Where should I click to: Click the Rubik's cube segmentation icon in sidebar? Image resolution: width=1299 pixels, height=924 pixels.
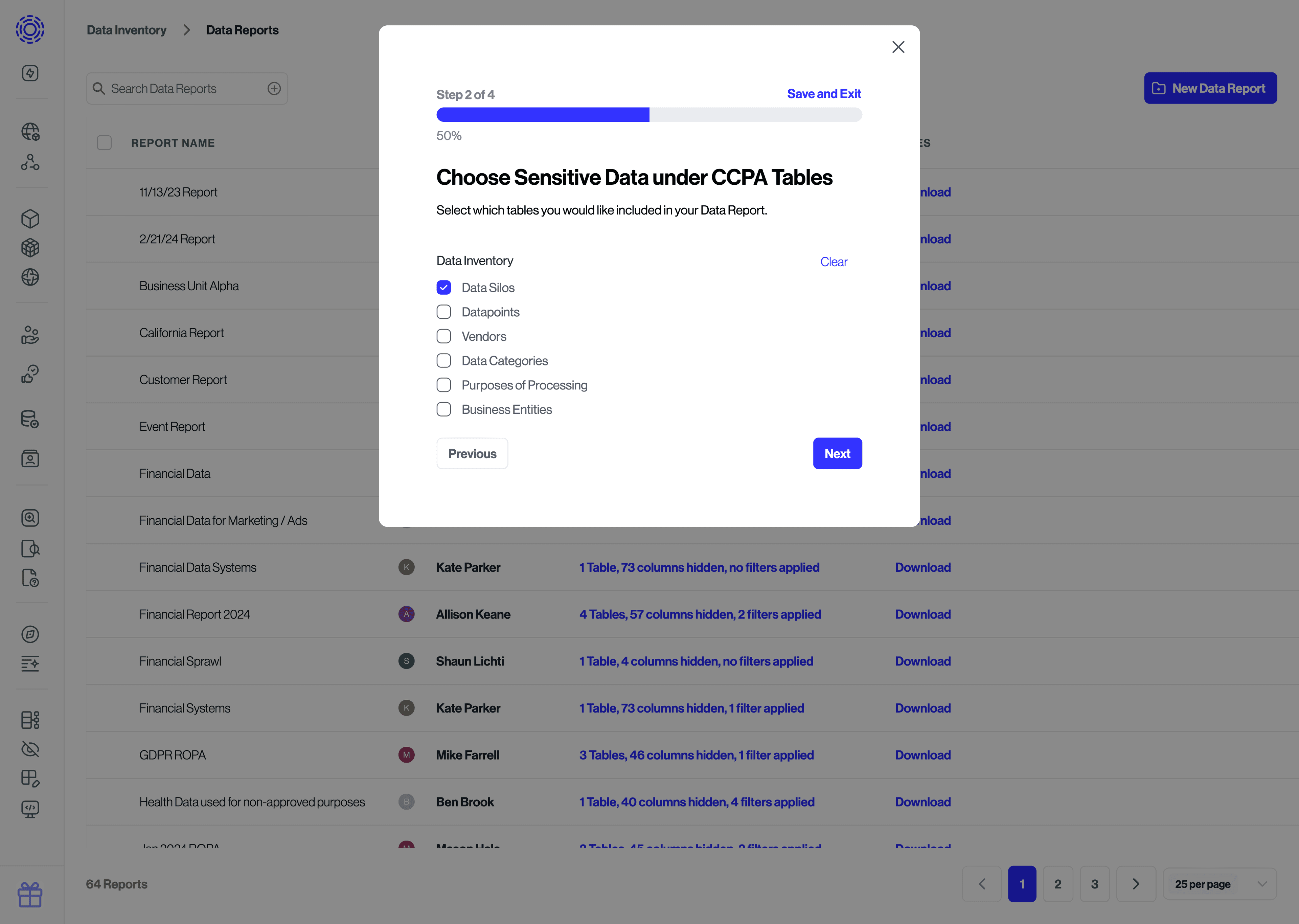click(30, 247)
